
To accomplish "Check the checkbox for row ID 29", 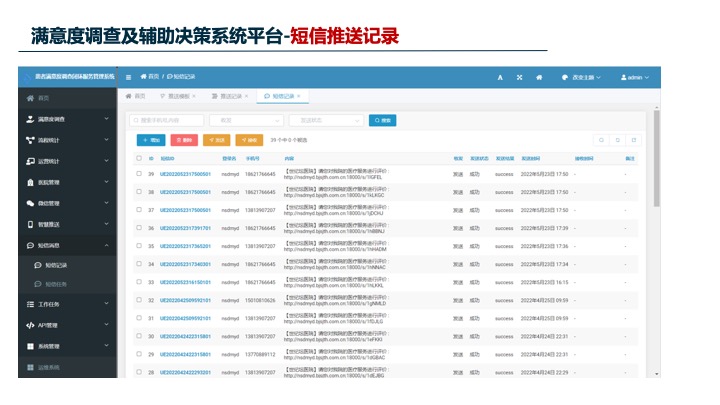I will 139,354.
